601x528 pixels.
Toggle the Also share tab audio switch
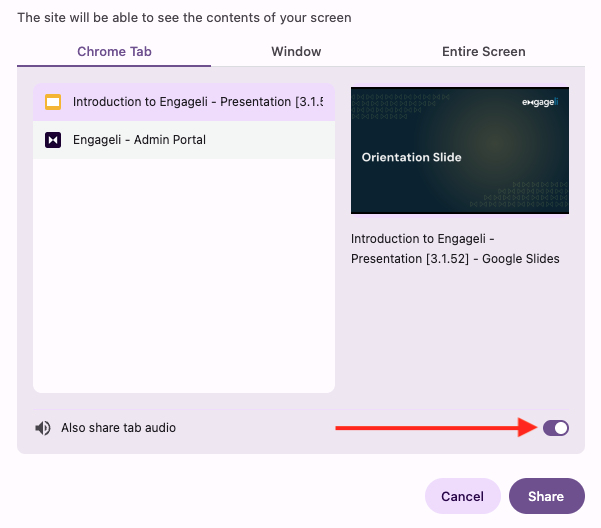(555, 428)
